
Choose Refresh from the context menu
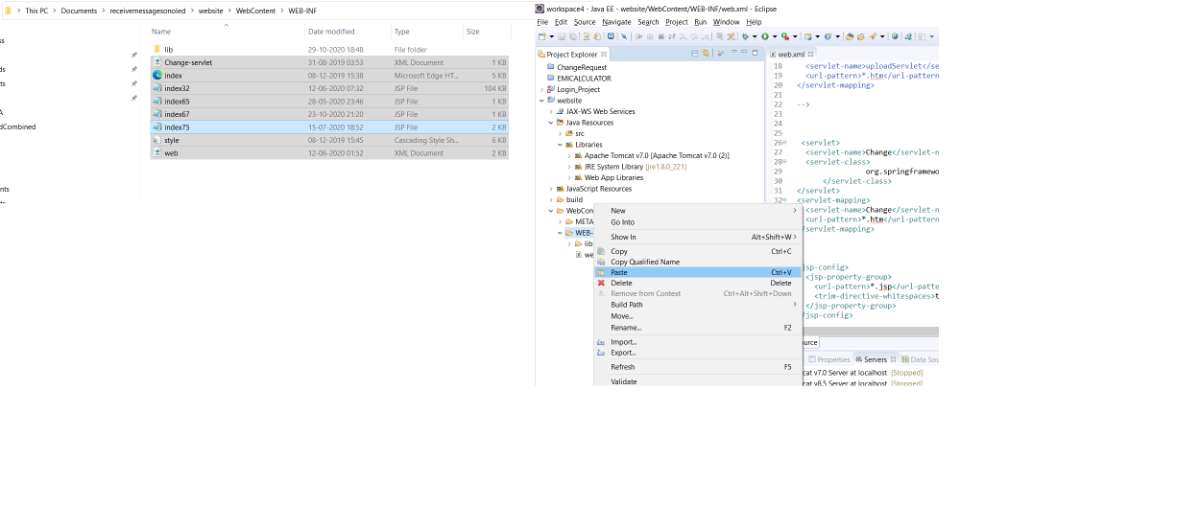698,367
